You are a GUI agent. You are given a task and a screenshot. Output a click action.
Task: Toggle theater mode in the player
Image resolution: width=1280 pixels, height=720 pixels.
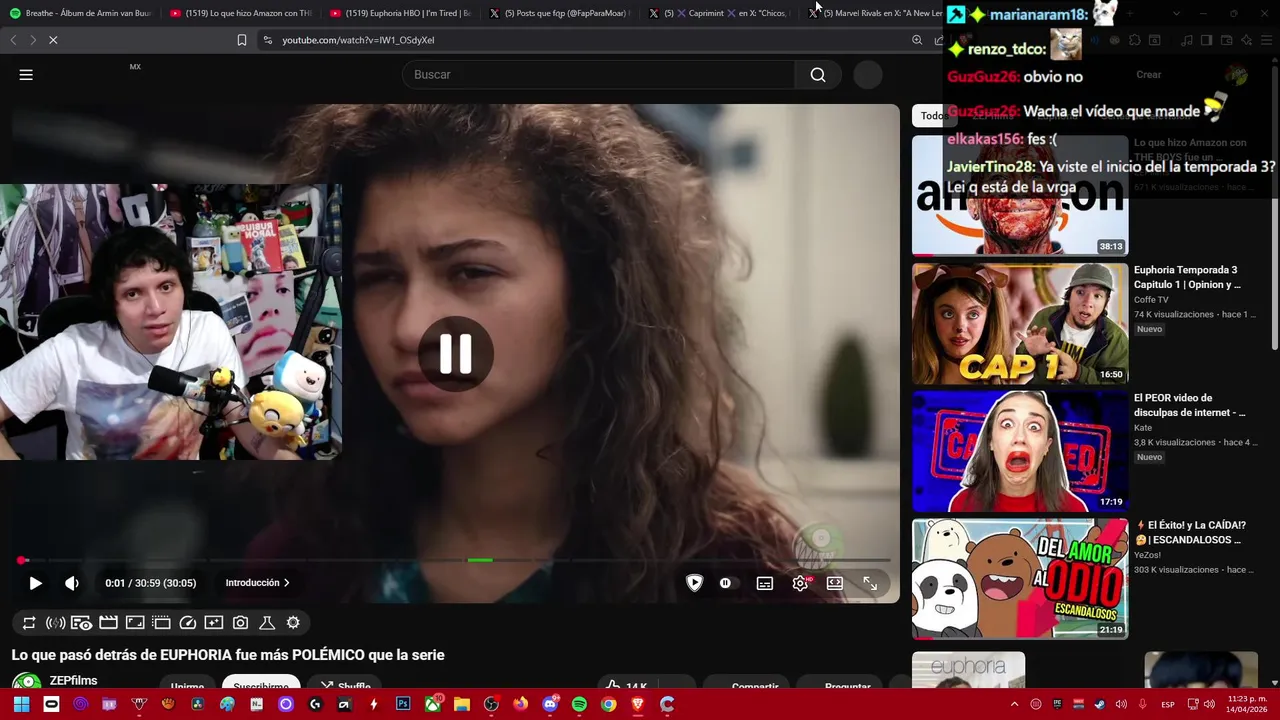point(835,583)
